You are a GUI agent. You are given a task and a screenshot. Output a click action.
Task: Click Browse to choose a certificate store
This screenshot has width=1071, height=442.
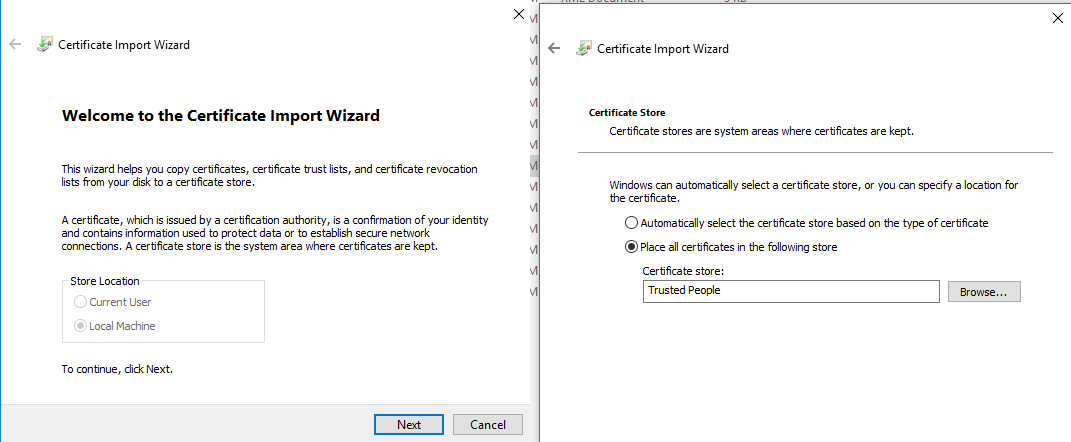[x=984, y=292]
